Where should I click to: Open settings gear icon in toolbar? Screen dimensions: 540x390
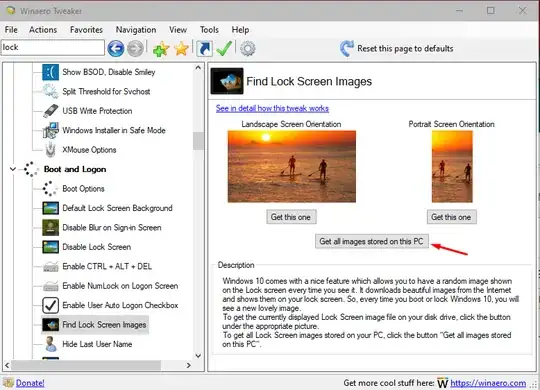[248, 49]
